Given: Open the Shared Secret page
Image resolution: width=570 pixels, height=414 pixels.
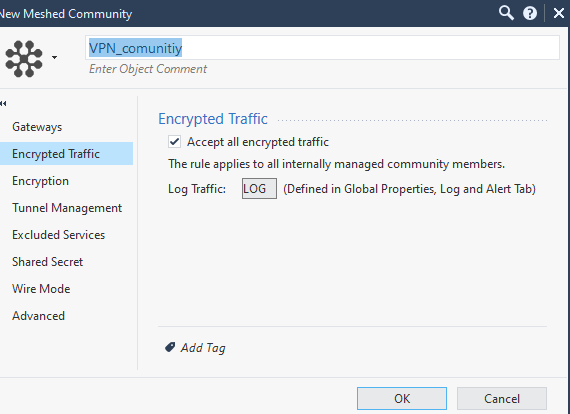Looking at the screenshot, I should 48,262.
